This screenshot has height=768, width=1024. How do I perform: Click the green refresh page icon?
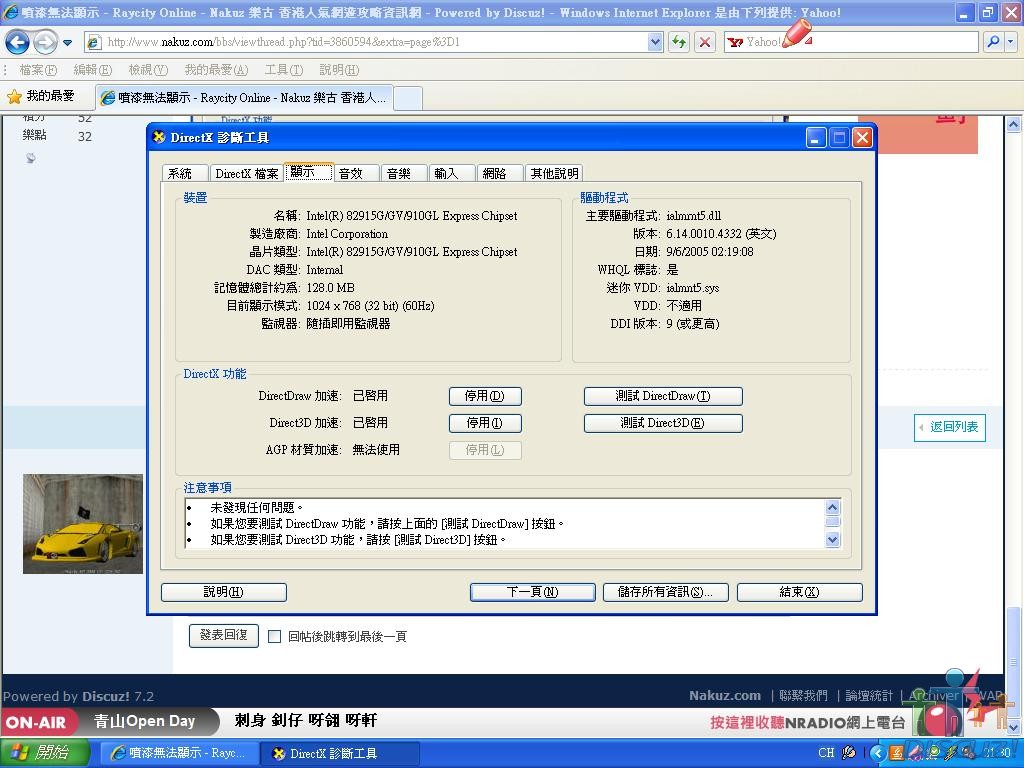coord(679,42)
